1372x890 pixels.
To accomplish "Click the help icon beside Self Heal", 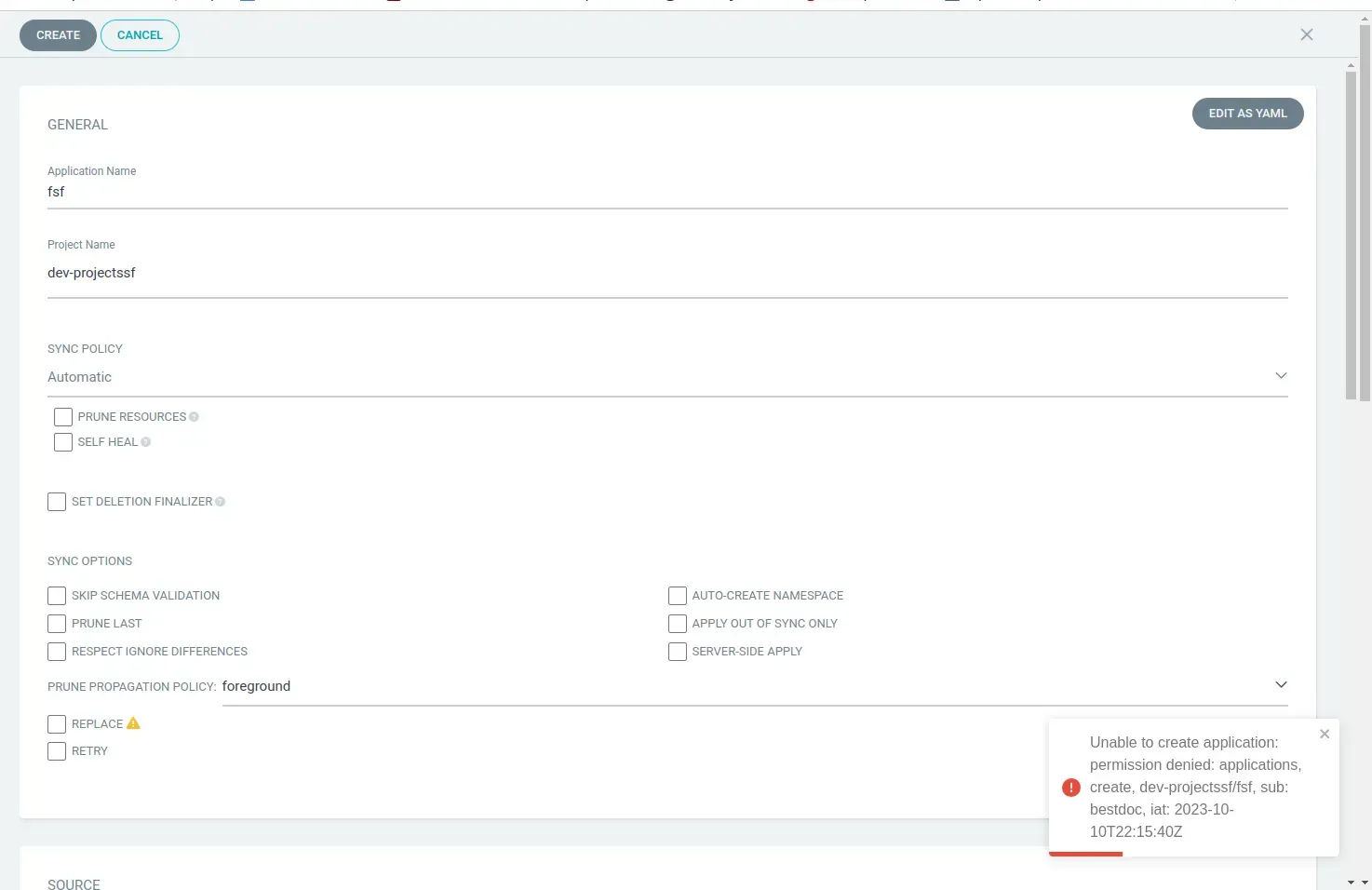I will (145, 442).
